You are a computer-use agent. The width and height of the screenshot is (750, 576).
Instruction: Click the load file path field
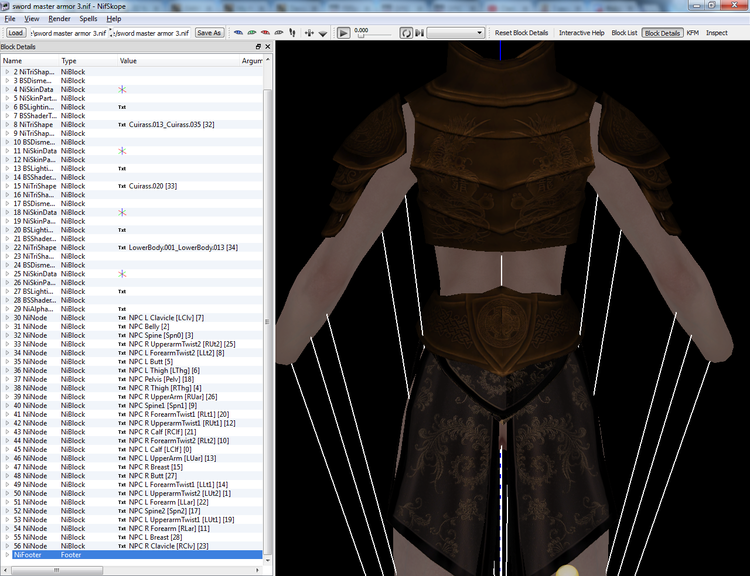click(68, 33)
